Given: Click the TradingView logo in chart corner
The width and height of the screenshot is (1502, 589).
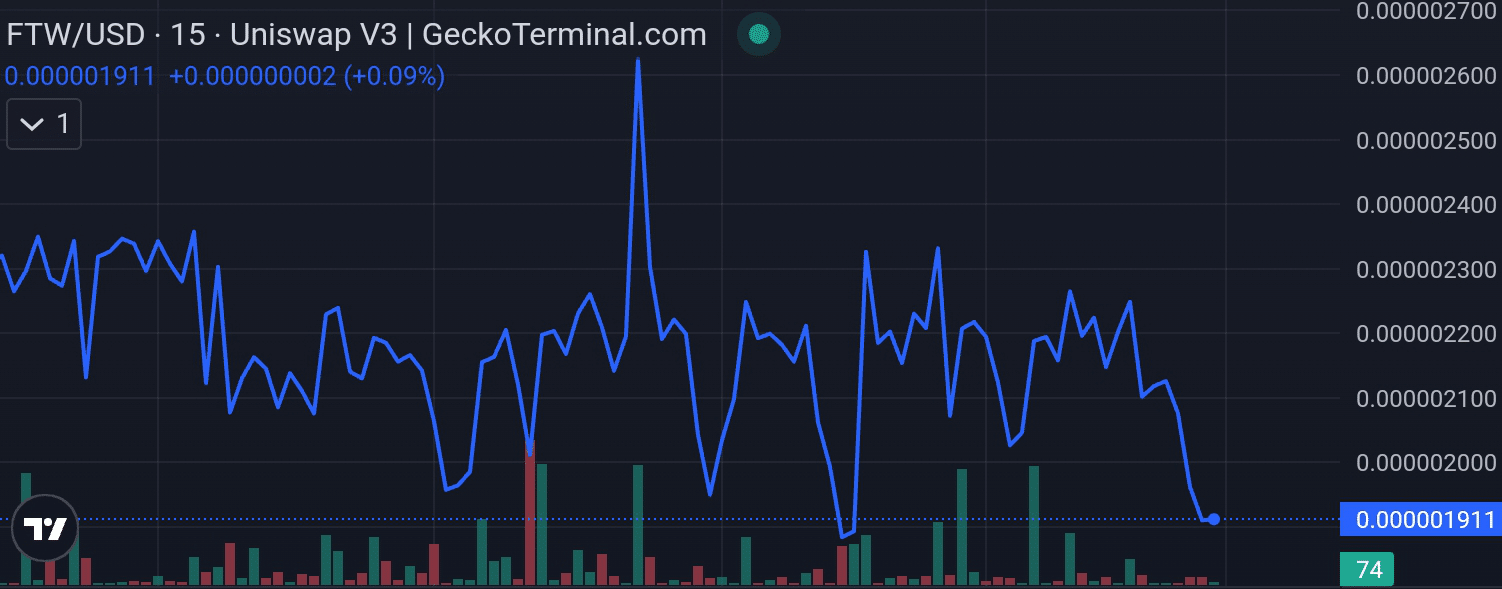Looking at the screenshot, I should 47,528.
